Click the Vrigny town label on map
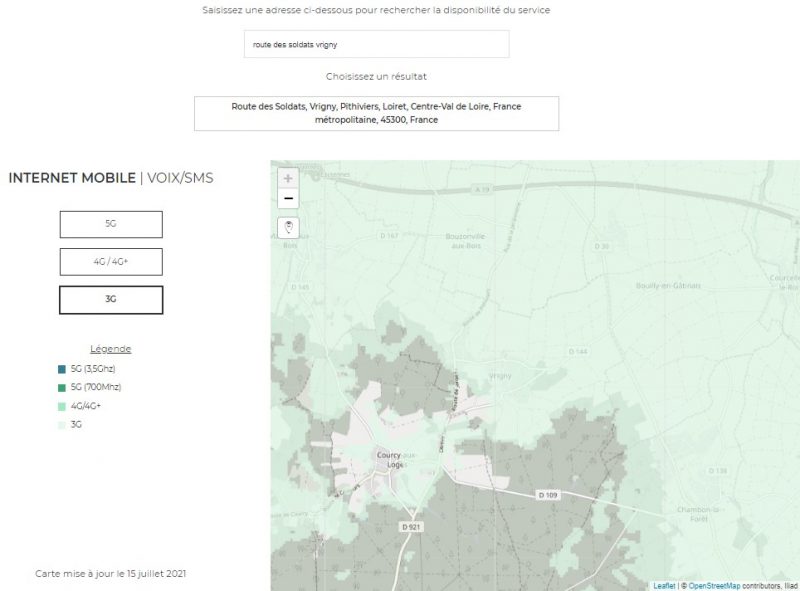The image size is (800, 591). pos(501,375)
